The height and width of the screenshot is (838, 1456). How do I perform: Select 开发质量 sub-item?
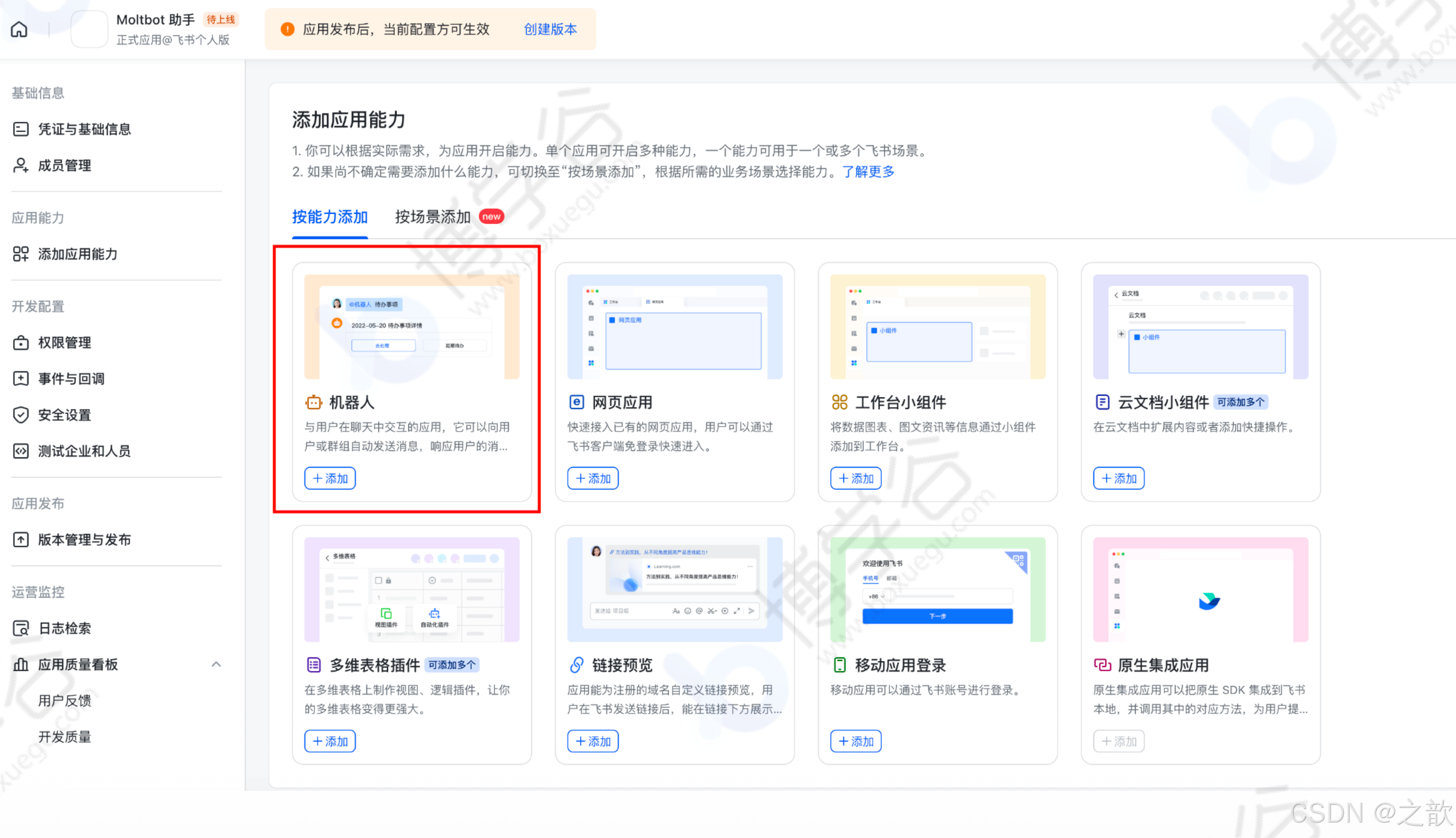pyautogui.click(x=64, y=738)
